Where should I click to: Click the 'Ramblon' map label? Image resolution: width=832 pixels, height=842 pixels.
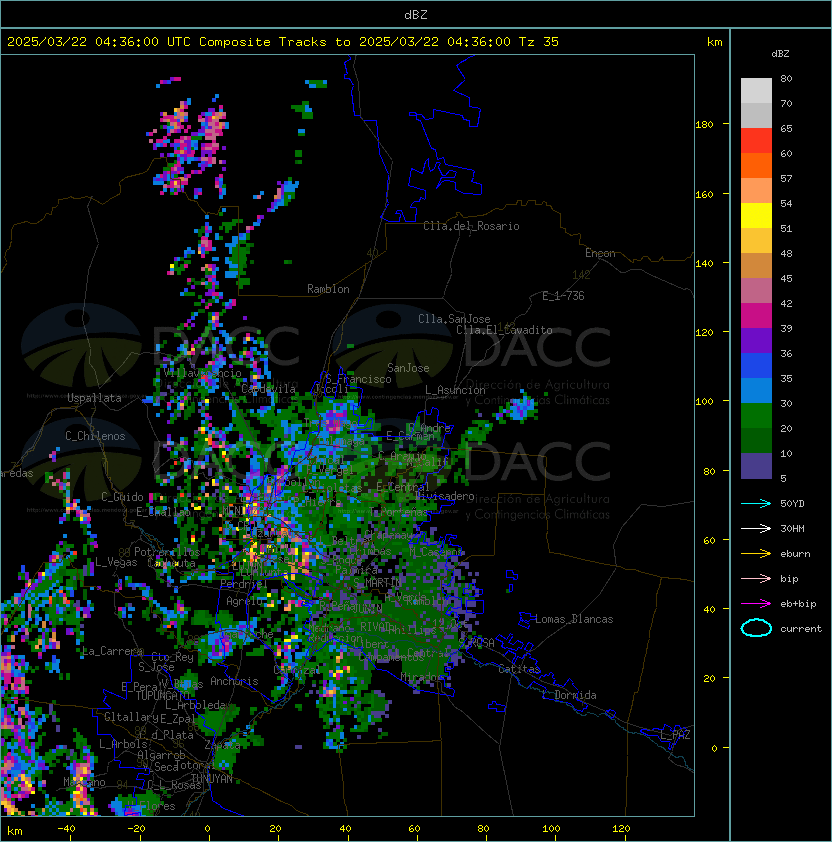[x=328, y=289]
